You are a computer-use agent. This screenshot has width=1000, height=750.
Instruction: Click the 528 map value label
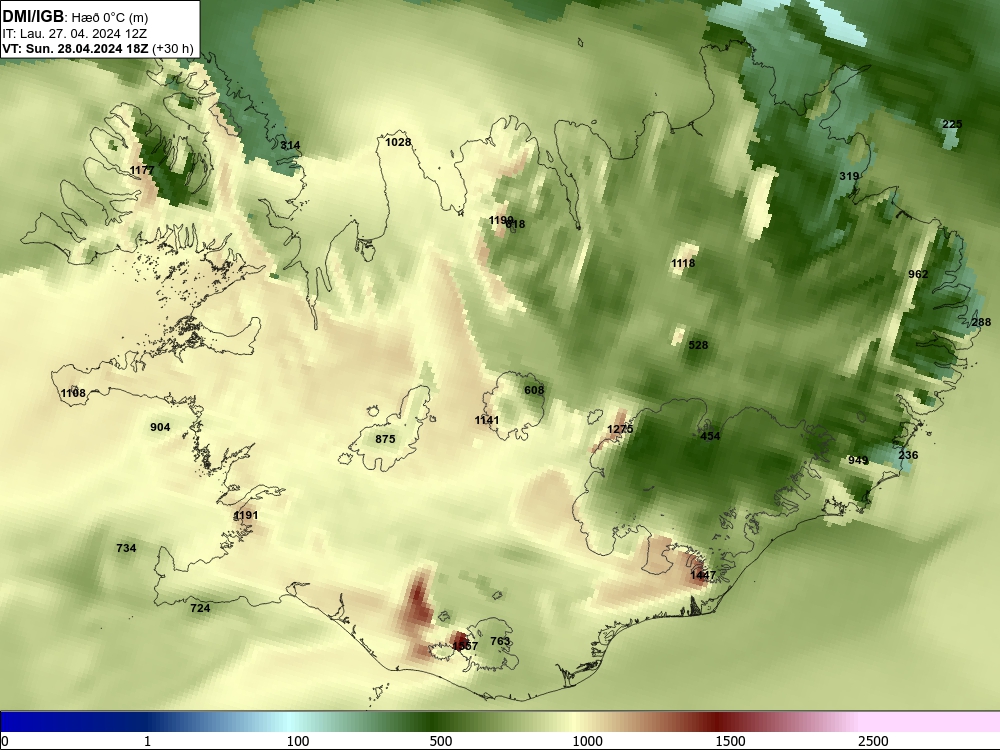(698, 345)
